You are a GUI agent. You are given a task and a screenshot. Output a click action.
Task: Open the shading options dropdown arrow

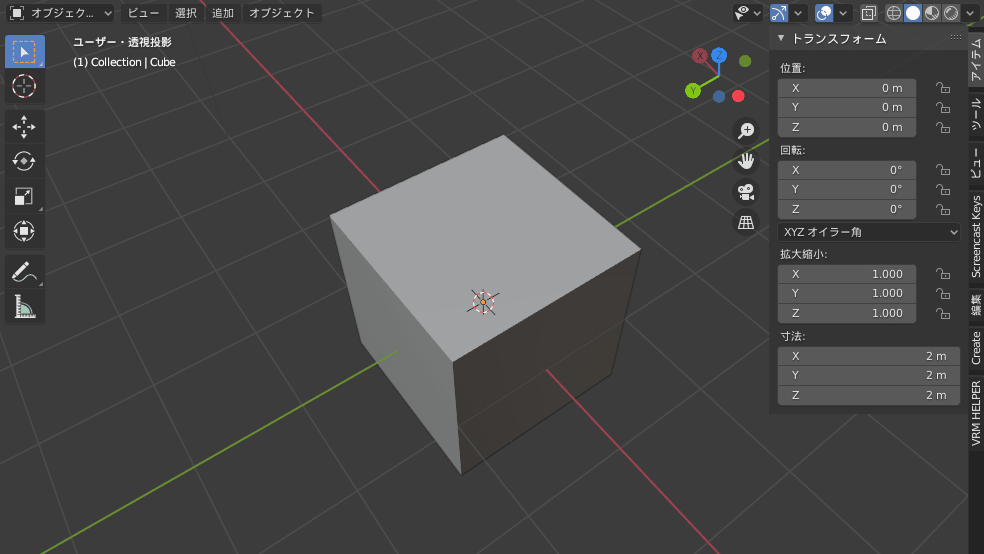coord(970,13)
